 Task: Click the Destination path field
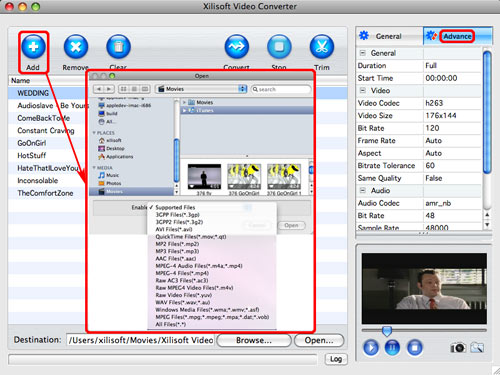point(140,340)
